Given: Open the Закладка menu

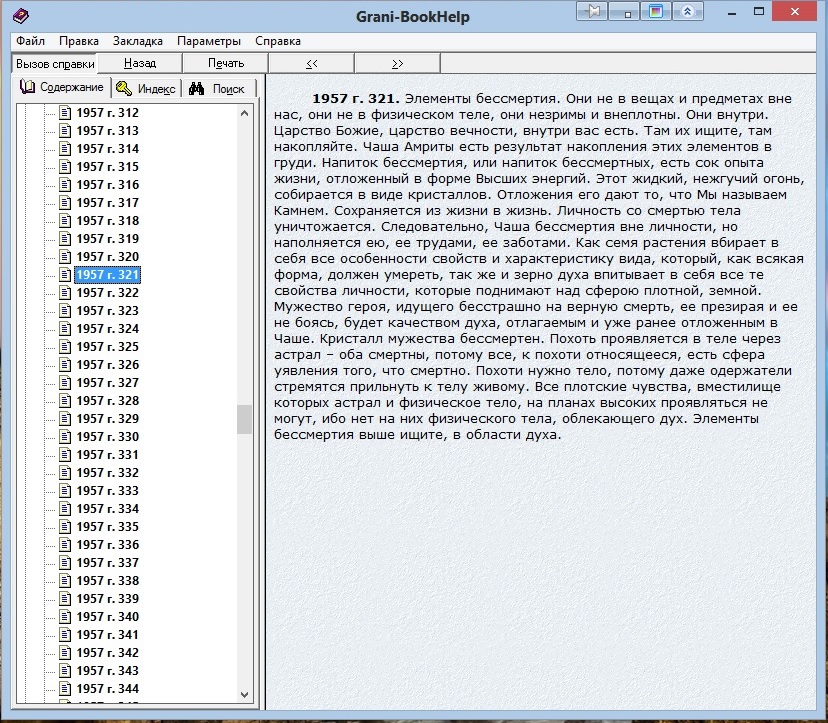Looking at the screenshot, I should click(x=138, y=41).
